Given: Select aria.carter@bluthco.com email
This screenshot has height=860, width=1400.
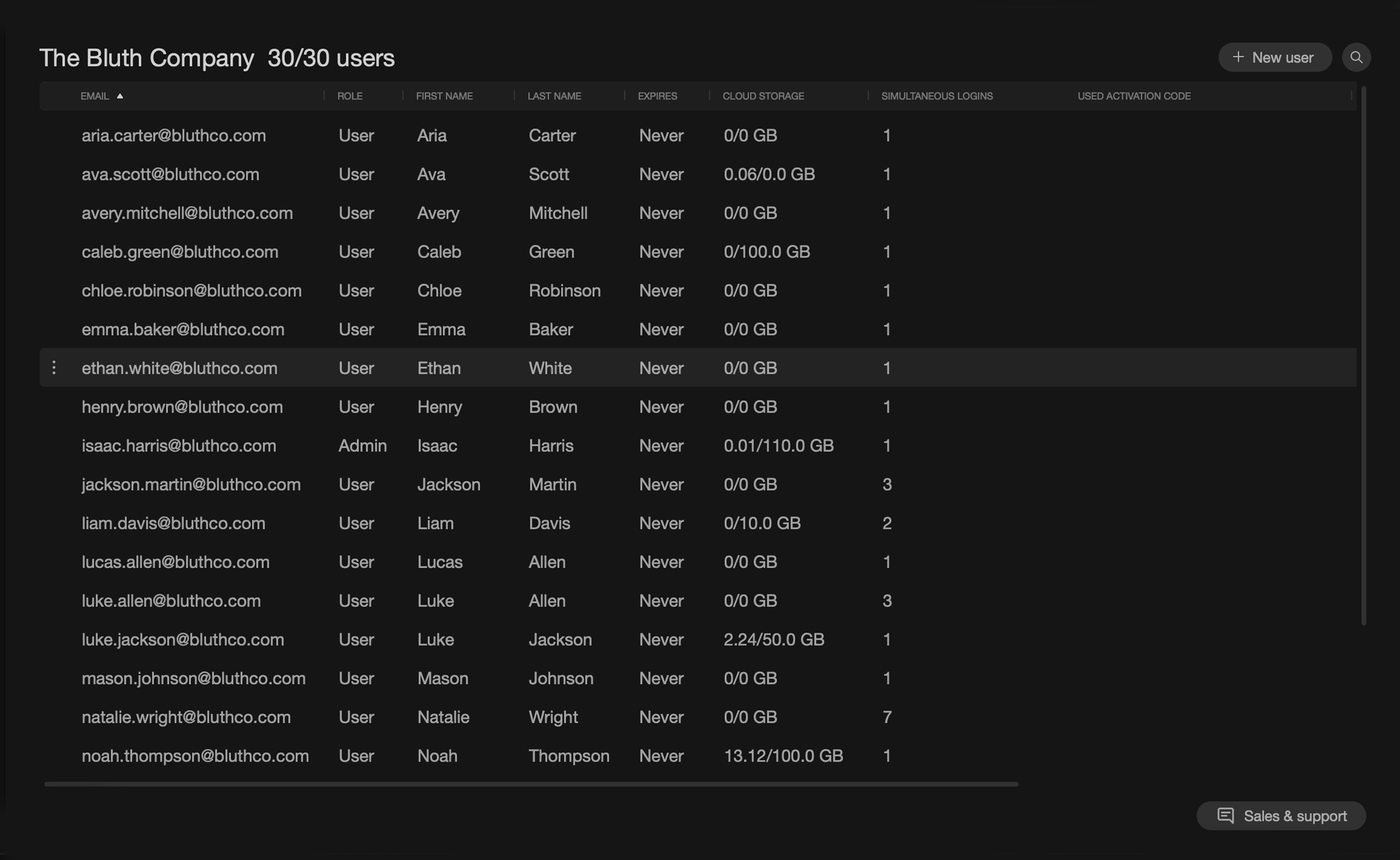Looking at the screenshot, I should click(173, 135).
